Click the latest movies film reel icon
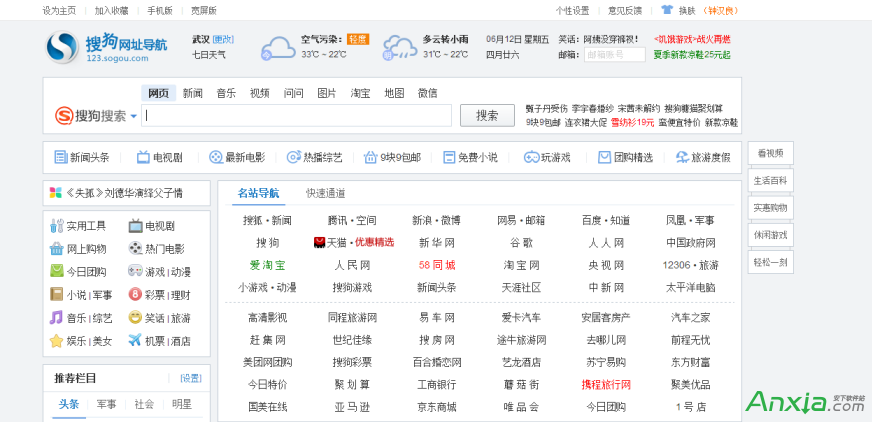The image size is (872, 422). 215,157
